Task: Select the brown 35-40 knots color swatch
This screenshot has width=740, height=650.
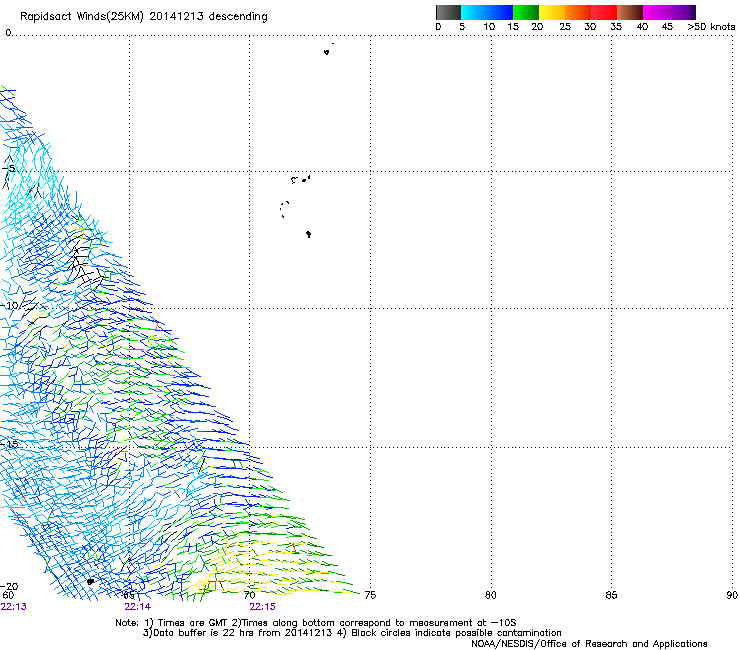Action: (630, 12)
